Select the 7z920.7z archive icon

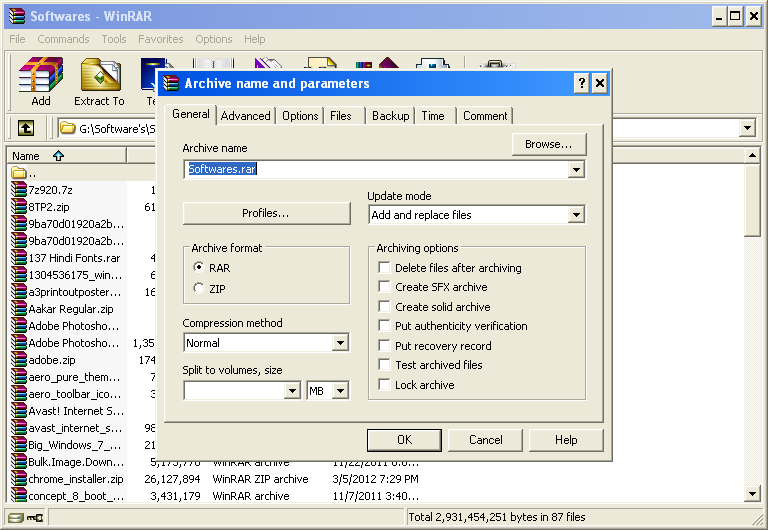19,190
